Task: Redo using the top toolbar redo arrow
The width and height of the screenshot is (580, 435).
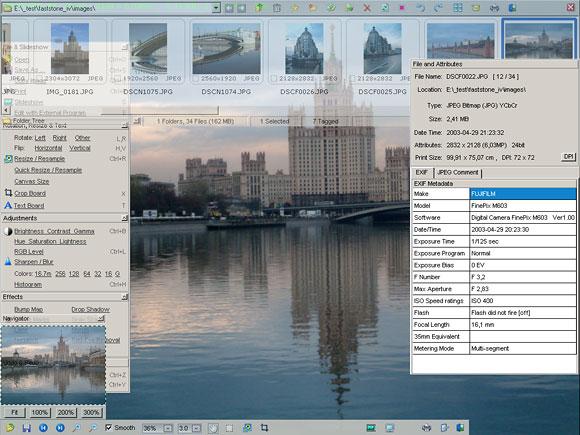Action: [x=439, y=8]
